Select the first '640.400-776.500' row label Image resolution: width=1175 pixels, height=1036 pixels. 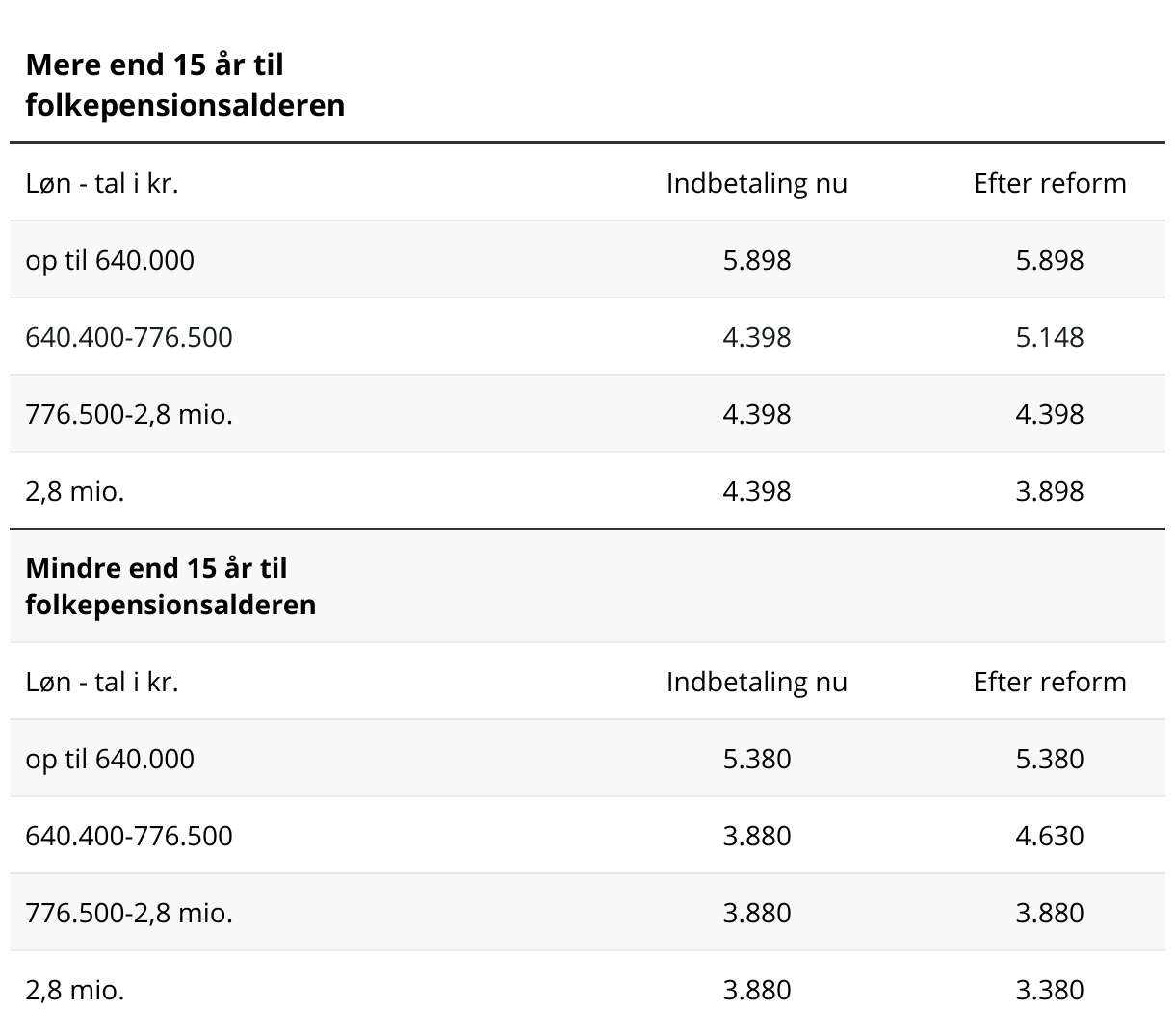pos(129,337)
